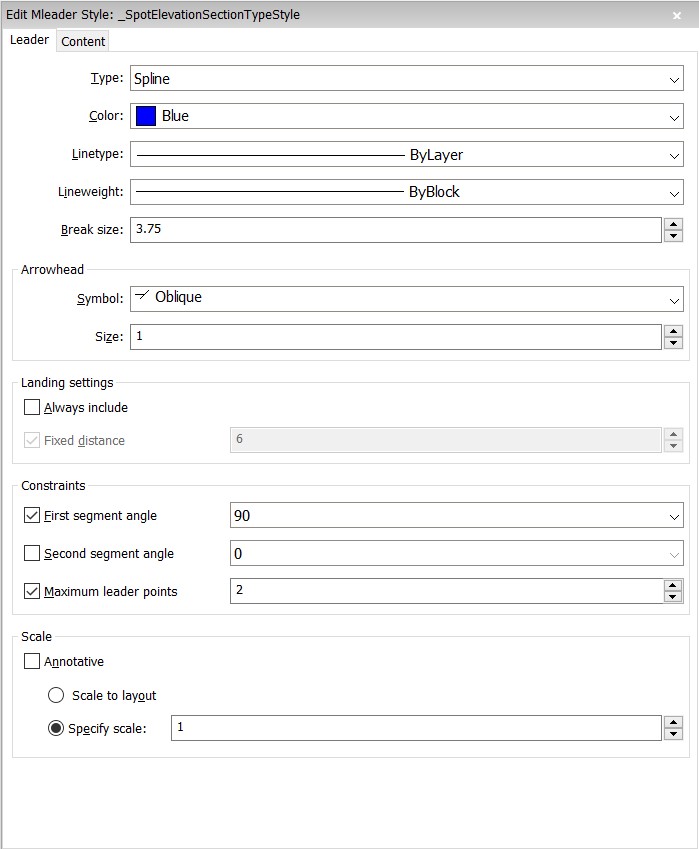Enable the Always include landing checkbox
699x849 pixels.
pyautogui.click(x=32, y=407)
